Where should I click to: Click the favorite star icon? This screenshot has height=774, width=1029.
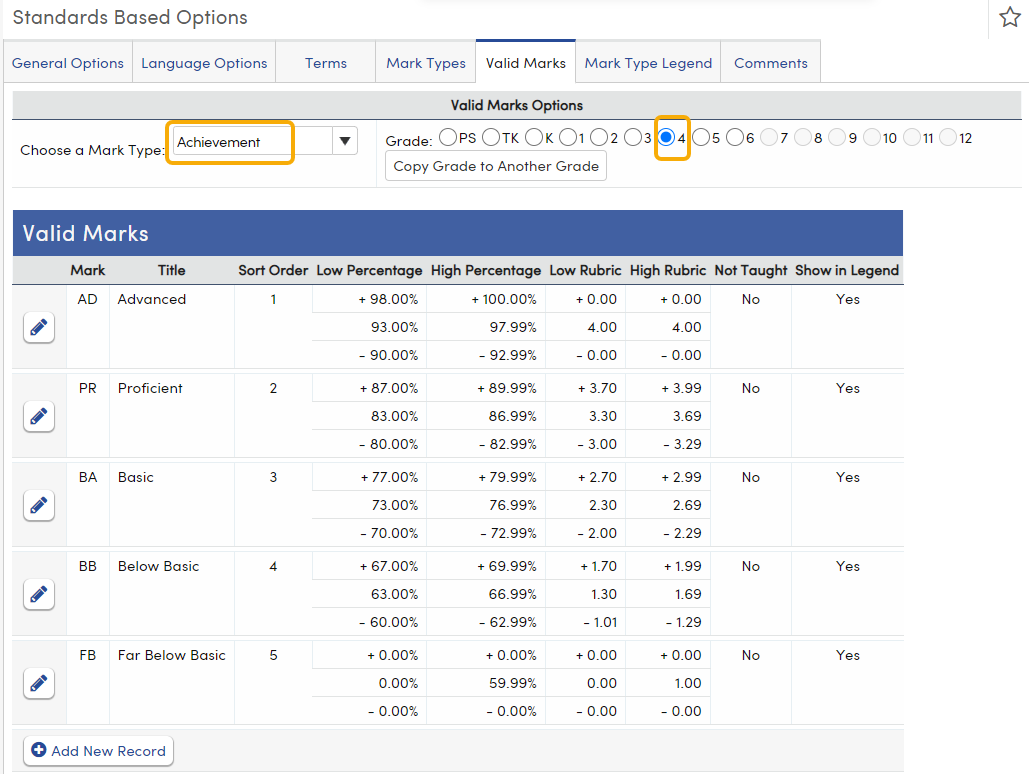tap(1009, 17)
